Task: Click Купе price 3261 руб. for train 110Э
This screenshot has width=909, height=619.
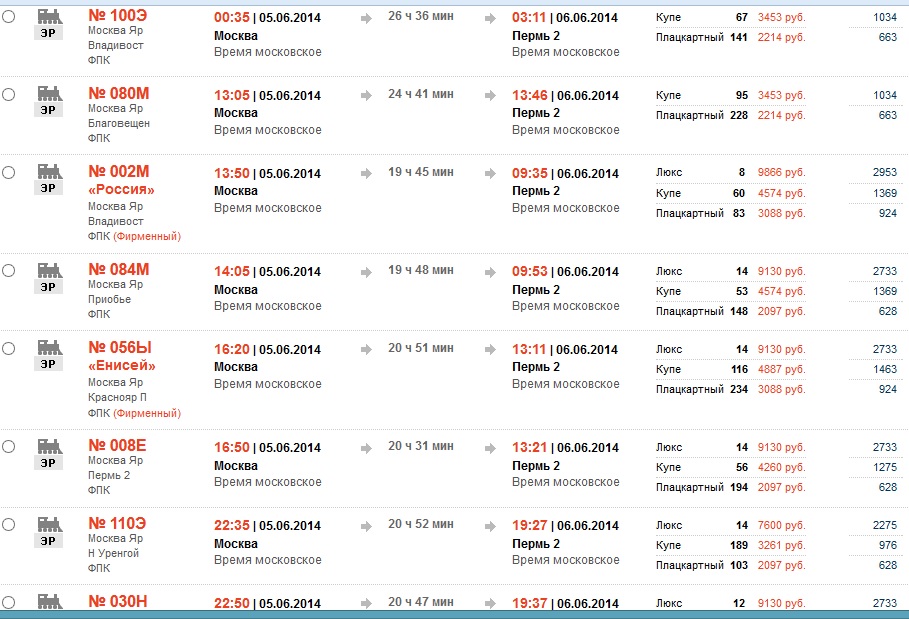Action: pyautogui.click(x=781, y=545)
